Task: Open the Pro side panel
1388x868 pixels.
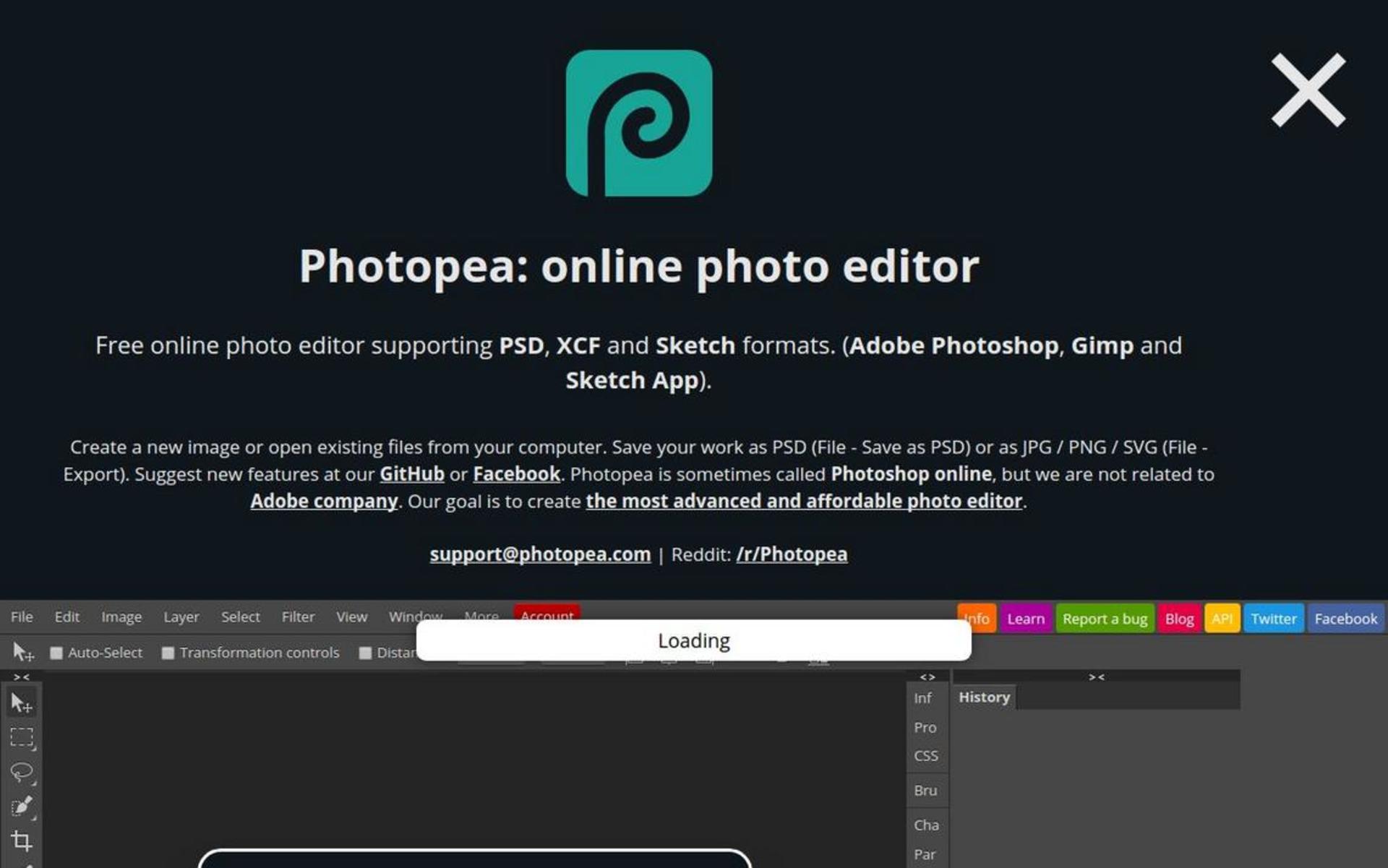Action: click(925, 727)
